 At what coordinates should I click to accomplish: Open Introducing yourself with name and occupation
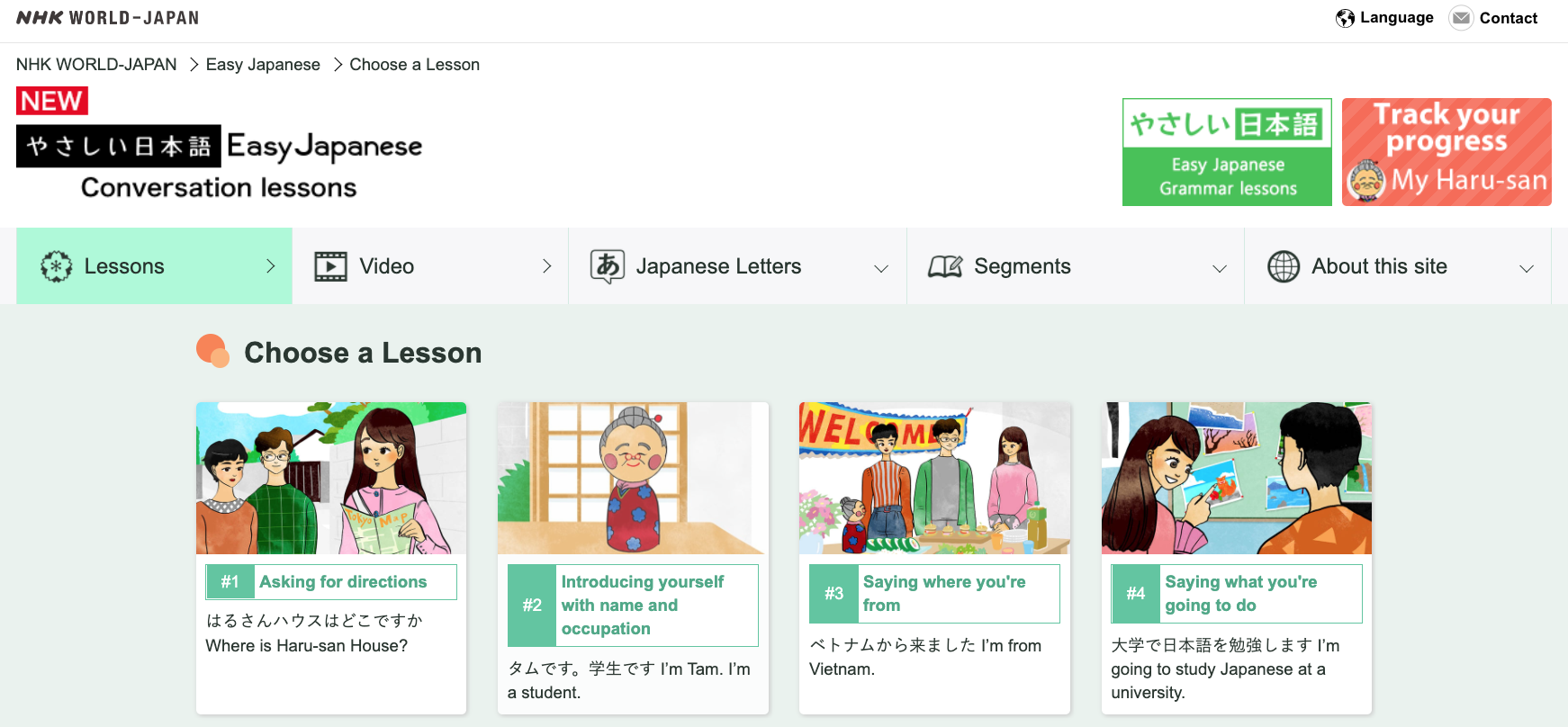tap(643, 606)
